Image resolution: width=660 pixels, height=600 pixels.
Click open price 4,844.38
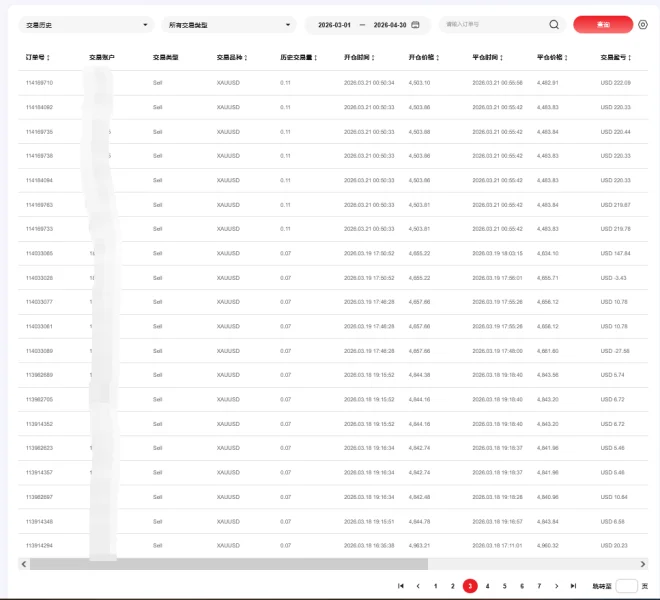coord(419,375)
